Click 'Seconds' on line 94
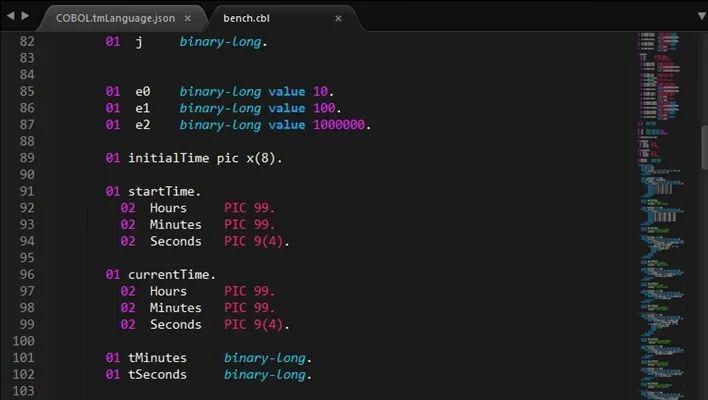This screenshot has height=400, width=708. point(176,241)
